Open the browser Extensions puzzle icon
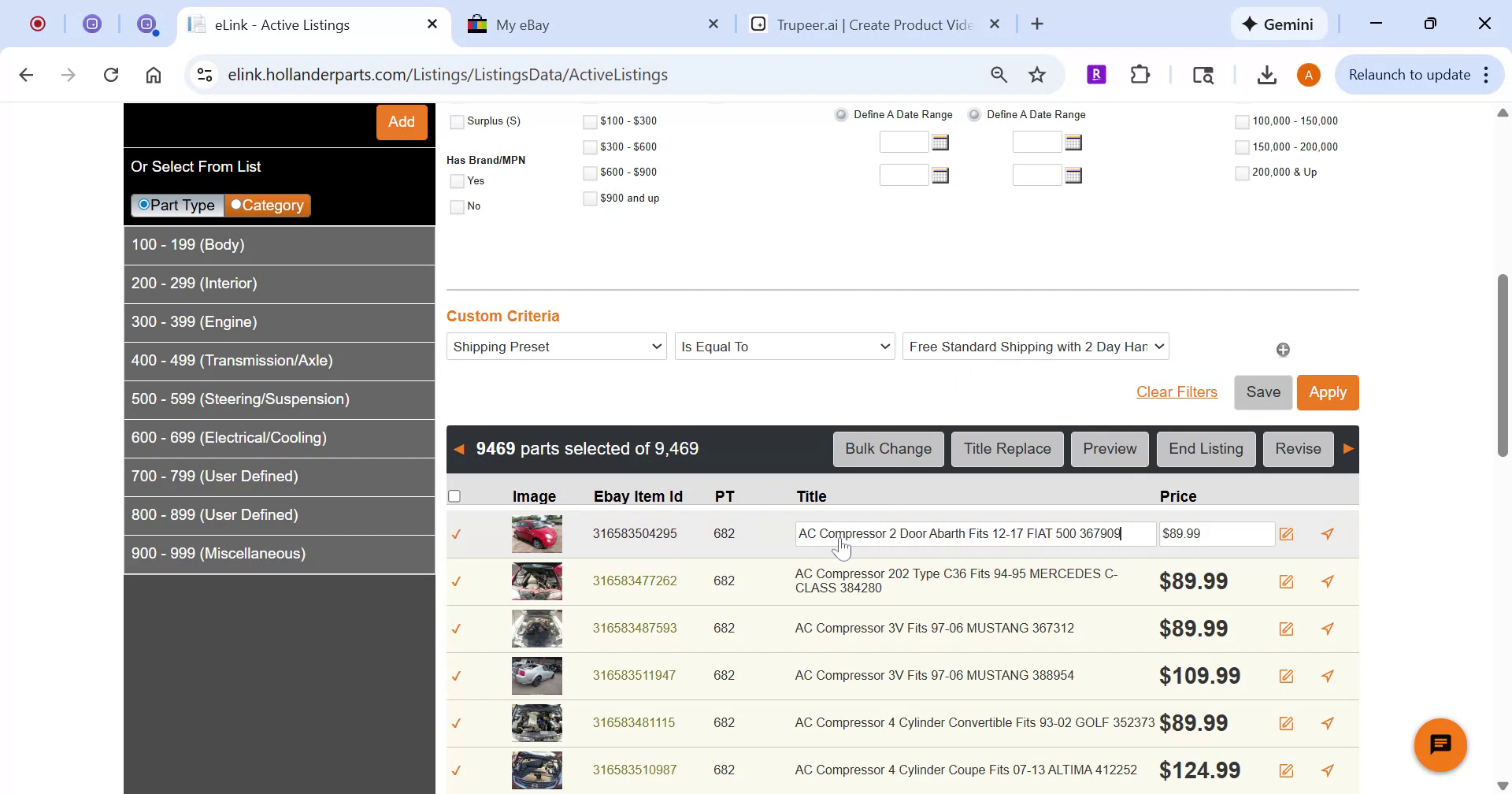The height and width of the screenshot is (794, 1512). [1140, 74]
